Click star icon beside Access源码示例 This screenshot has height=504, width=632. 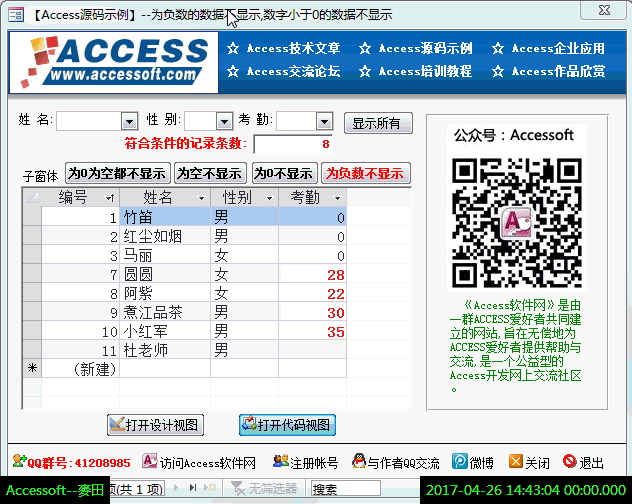point(365,49)
